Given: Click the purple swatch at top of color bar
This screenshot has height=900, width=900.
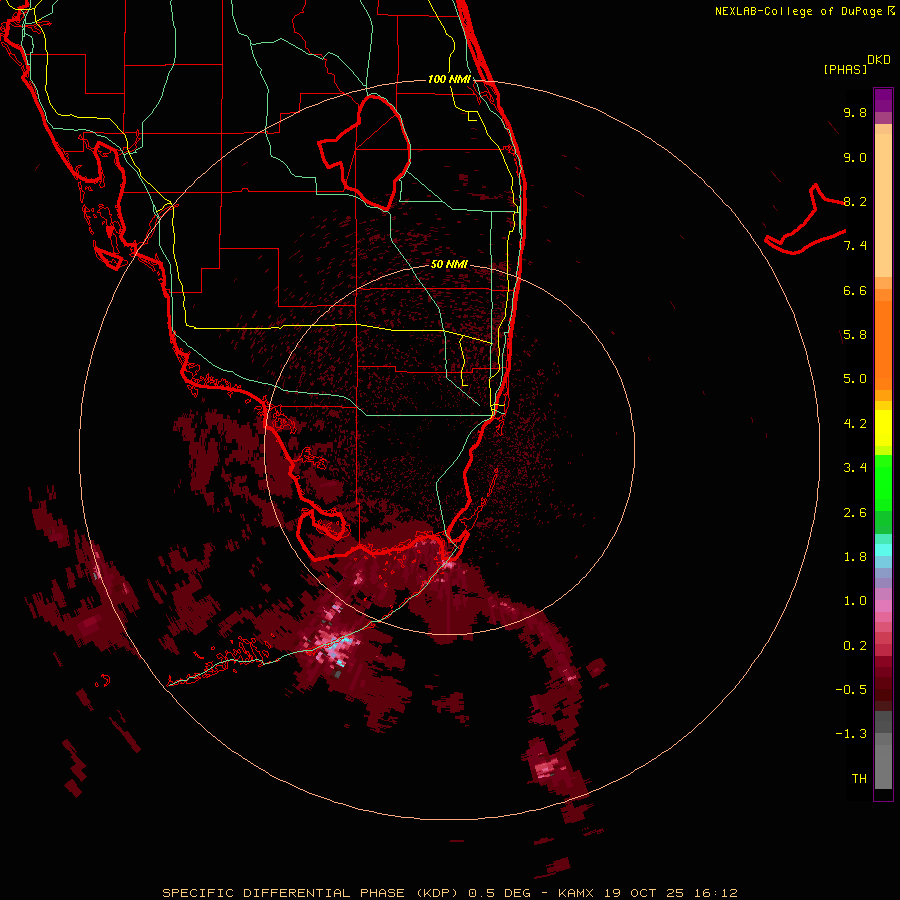Looking at the screenshot, I should click(x=883, y=100).
